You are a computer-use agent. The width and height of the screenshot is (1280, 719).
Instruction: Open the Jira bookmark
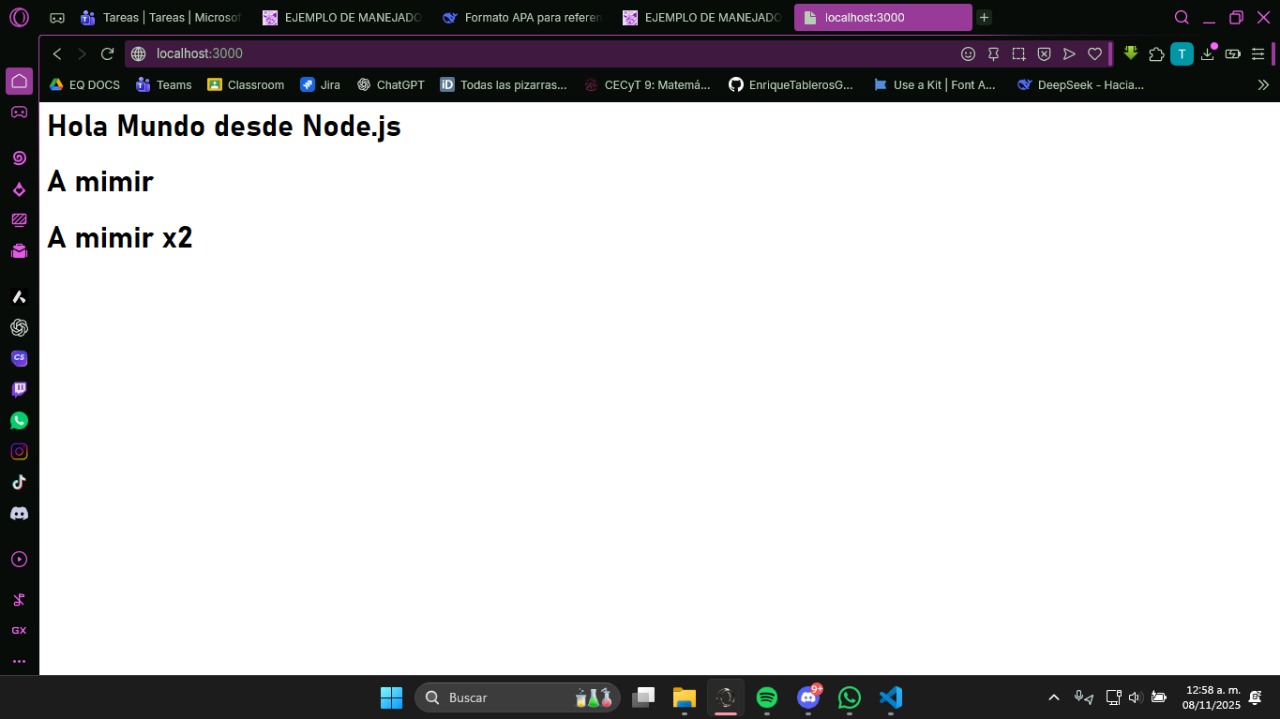pyautogui.click(x=320, y=85)
